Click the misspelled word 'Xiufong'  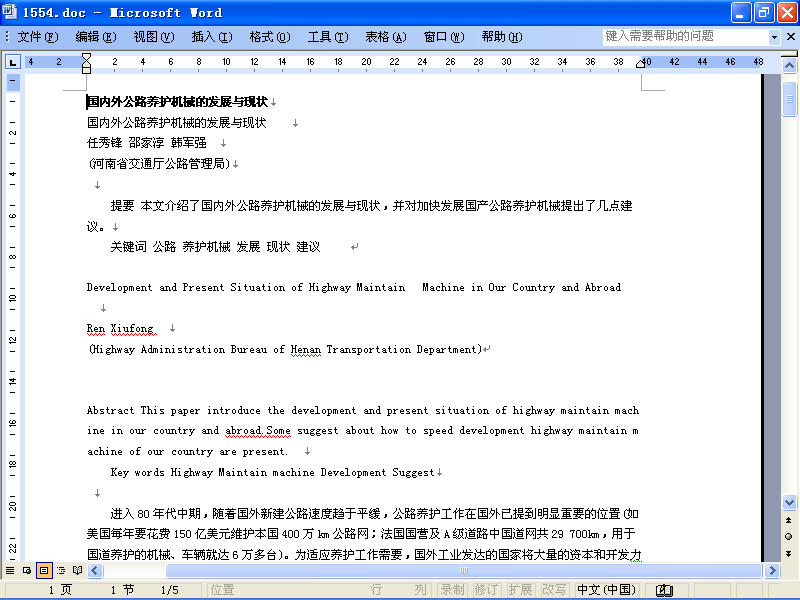[x=133, y=329]
